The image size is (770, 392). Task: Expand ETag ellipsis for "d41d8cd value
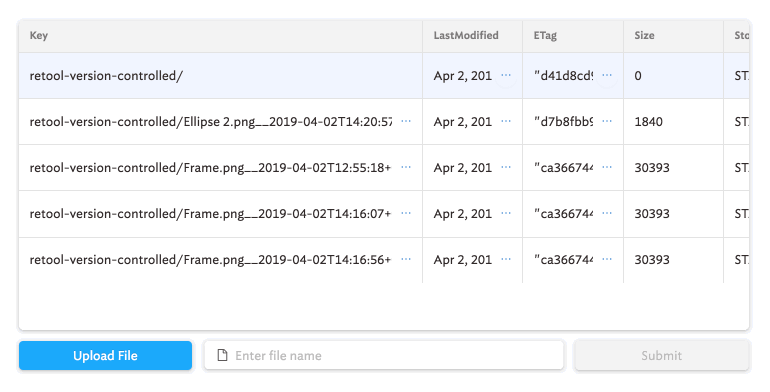(607, 75)
